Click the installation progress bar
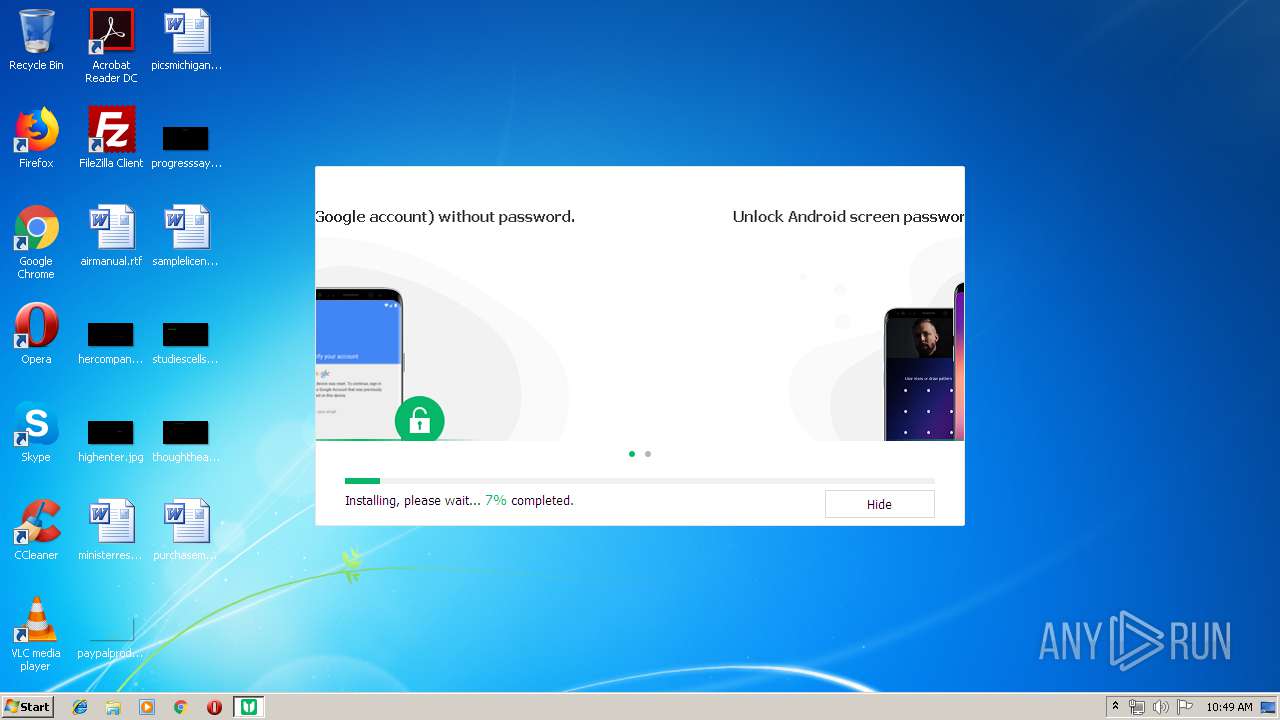The height and width of the screenshot is (720, 1280). coord(640,481)
